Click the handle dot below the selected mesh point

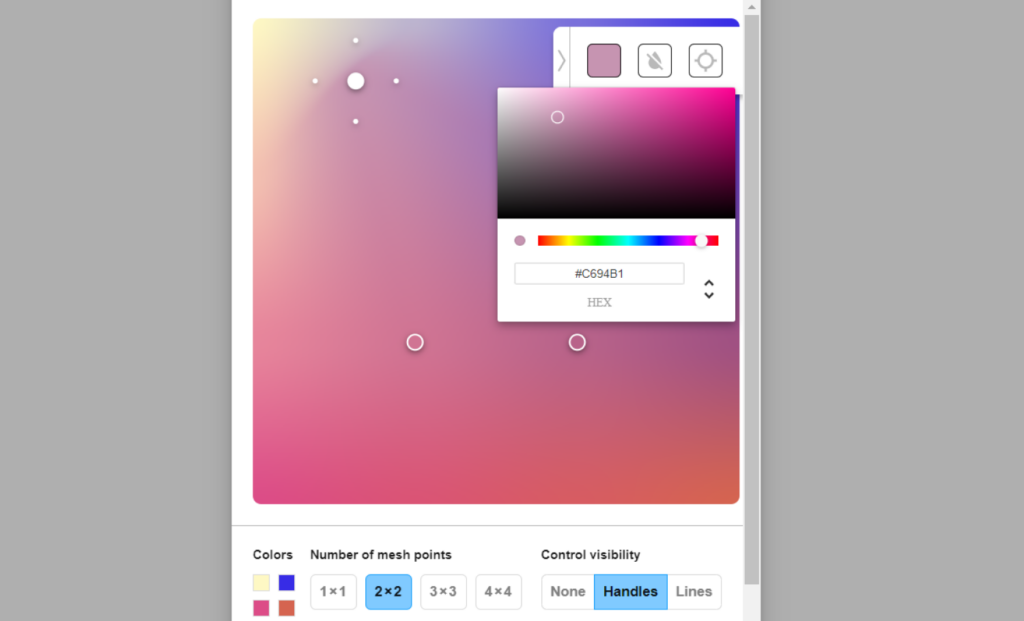pos(355,121)
